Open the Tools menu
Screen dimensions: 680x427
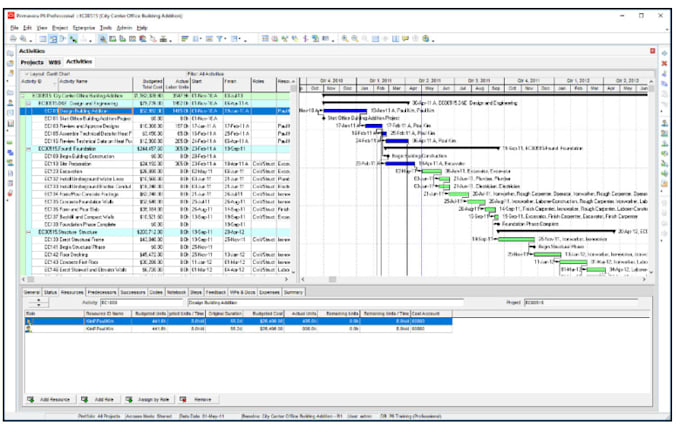[106, 28]
